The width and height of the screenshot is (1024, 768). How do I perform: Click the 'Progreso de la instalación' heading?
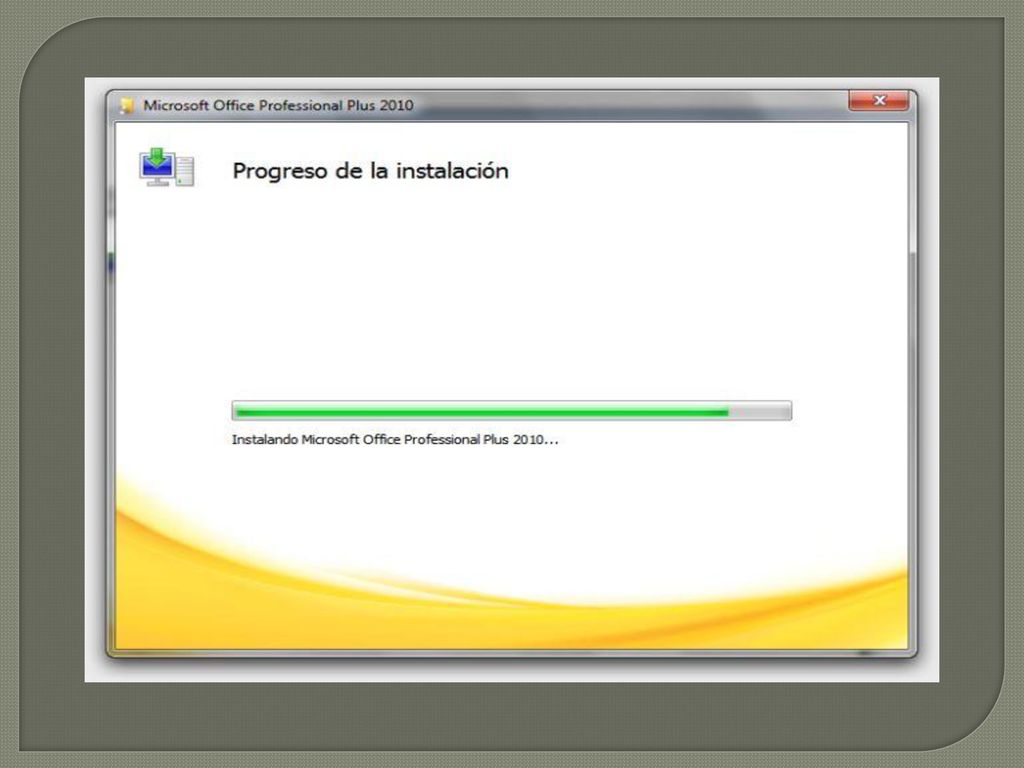coord(370,171)
